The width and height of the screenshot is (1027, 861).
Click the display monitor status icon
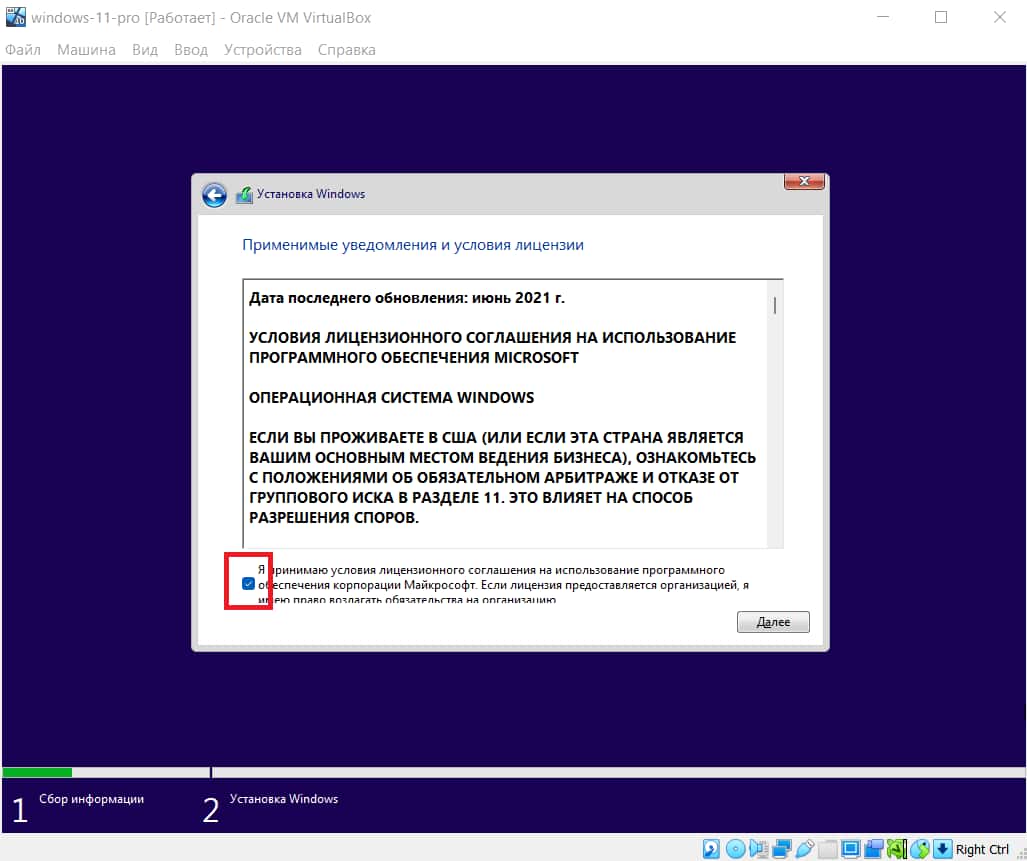pos(850,849)
